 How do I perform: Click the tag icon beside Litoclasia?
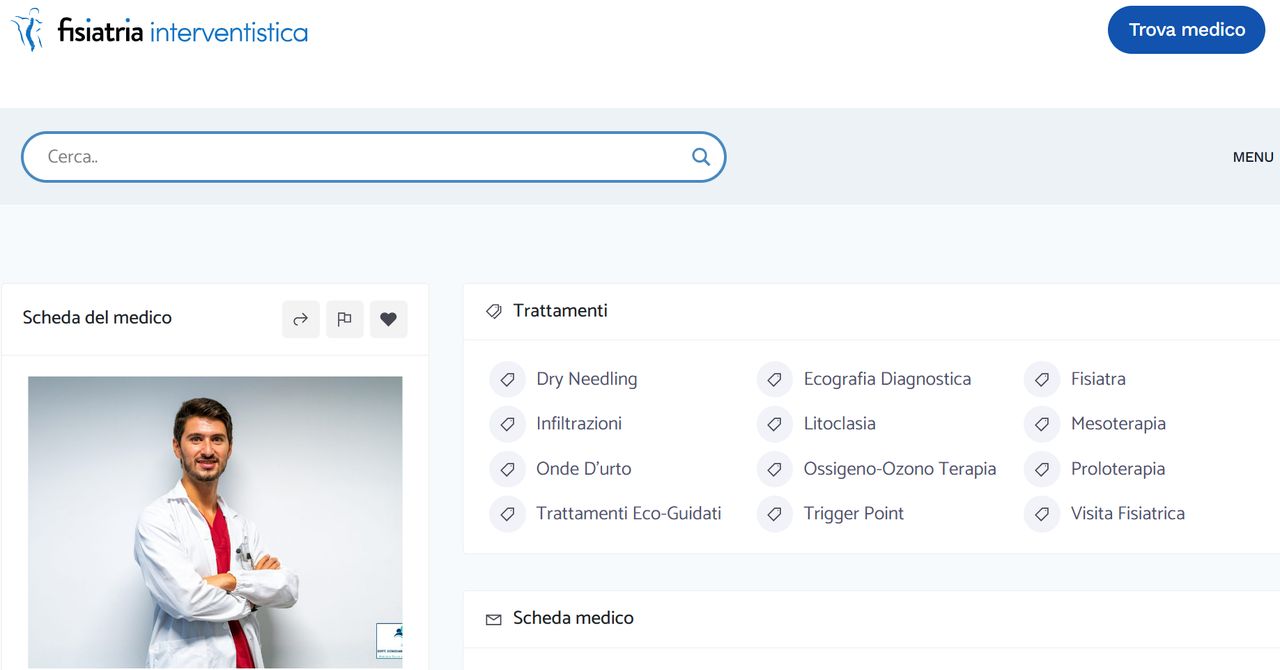click(774, 424)
